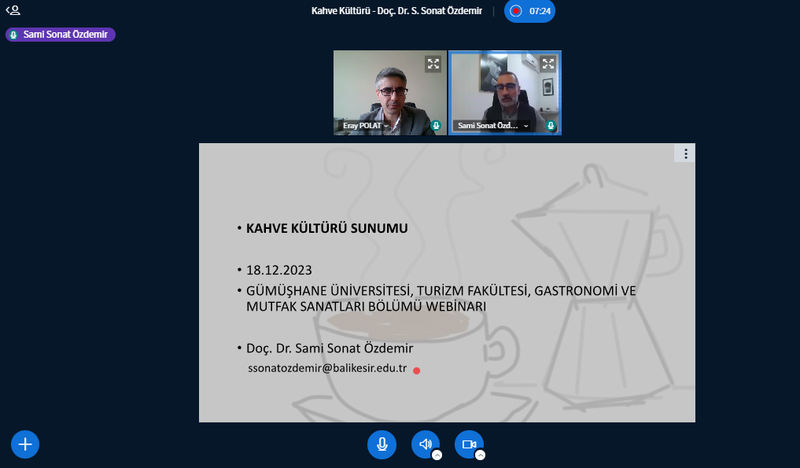Toggle the speaker audio button

[425, 444]
